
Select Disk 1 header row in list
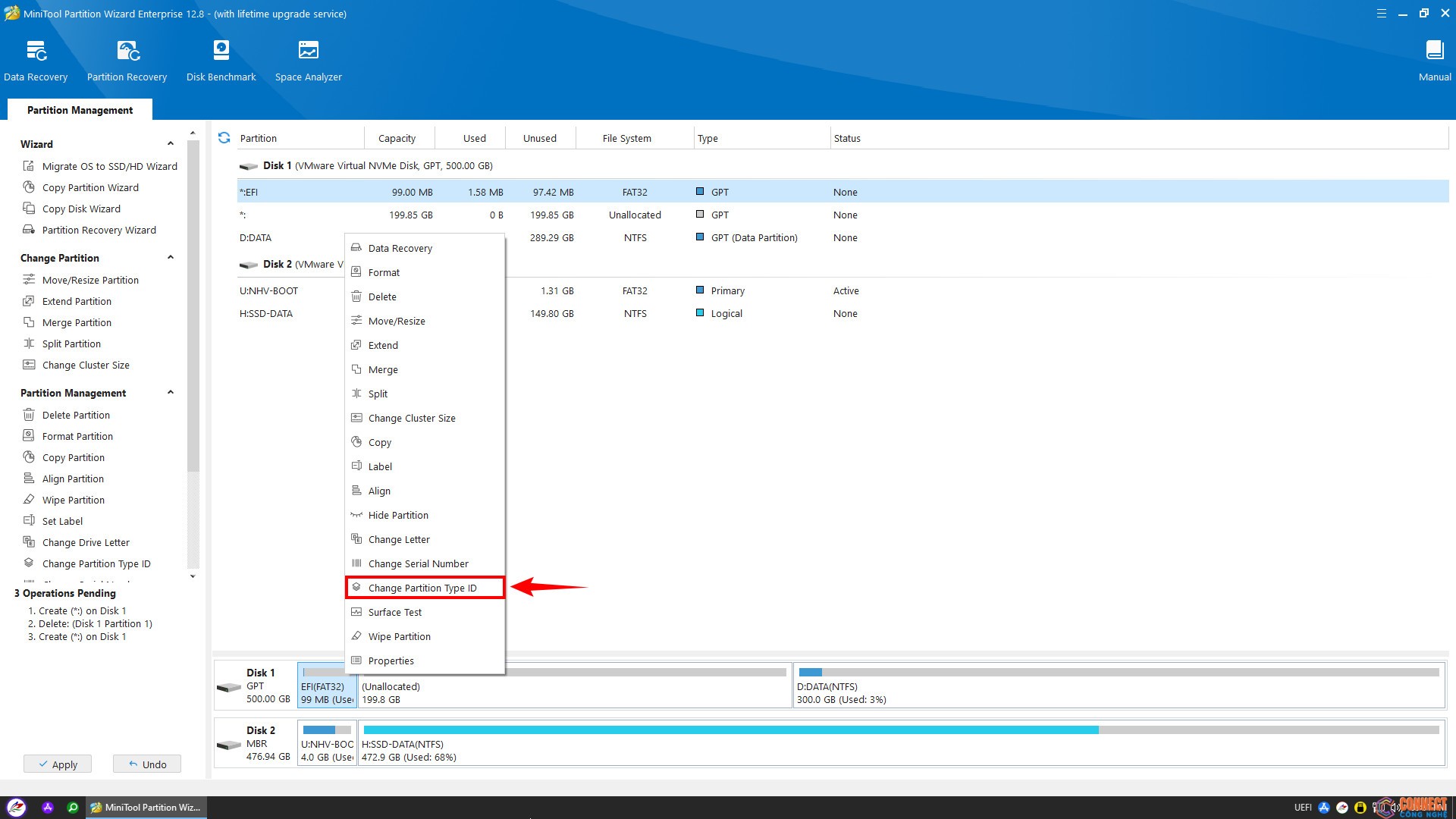(x=843, y=165)
